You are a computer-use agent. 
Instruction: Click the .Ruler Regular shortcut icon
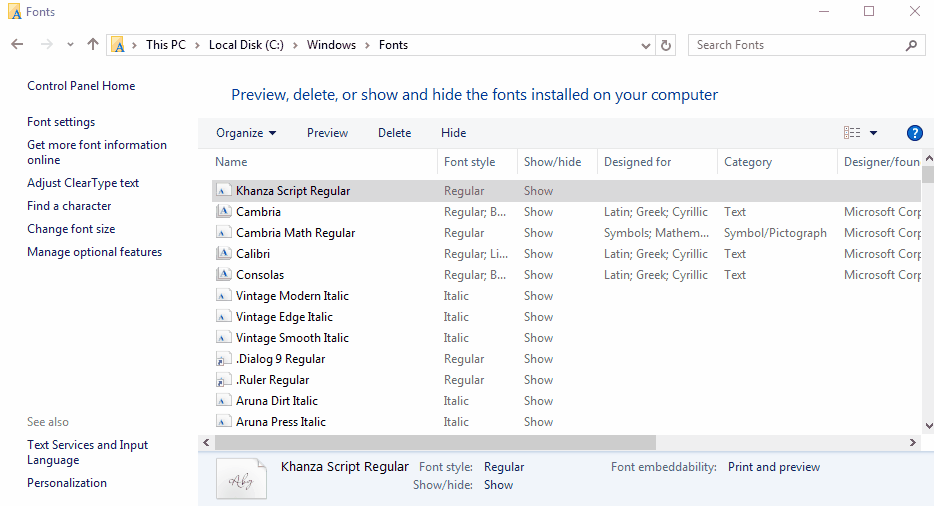pyautogui.click(x=223, y=380)
